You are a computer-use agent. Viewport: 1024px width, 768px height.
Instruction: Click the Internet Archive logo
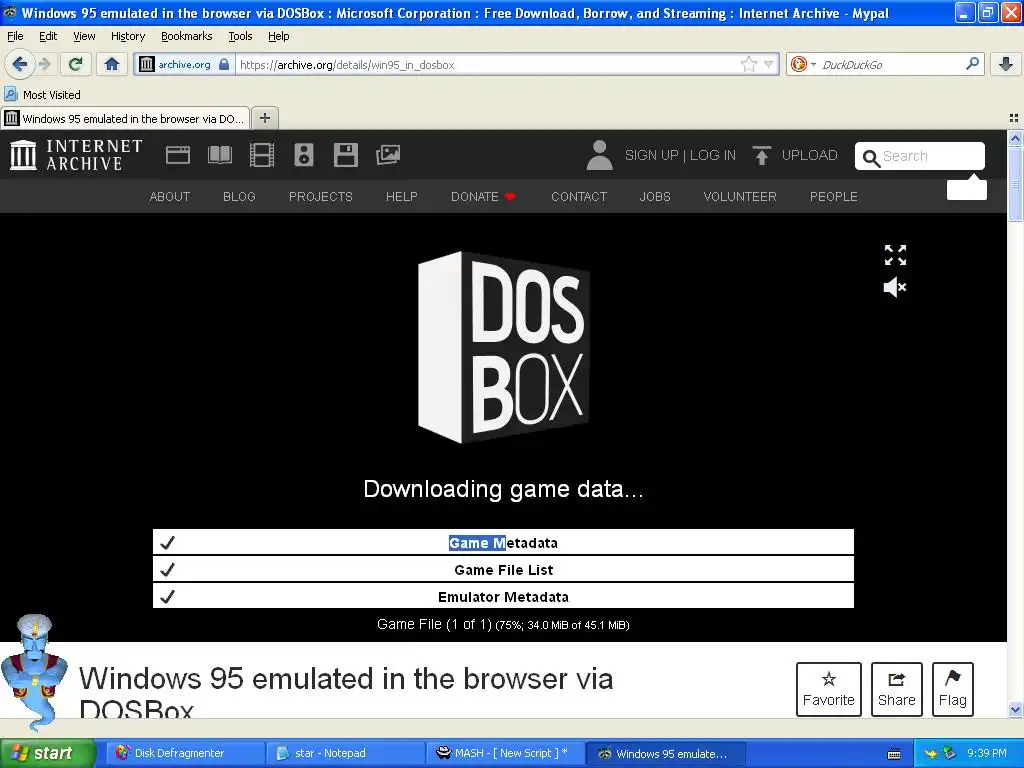[76, 155]
